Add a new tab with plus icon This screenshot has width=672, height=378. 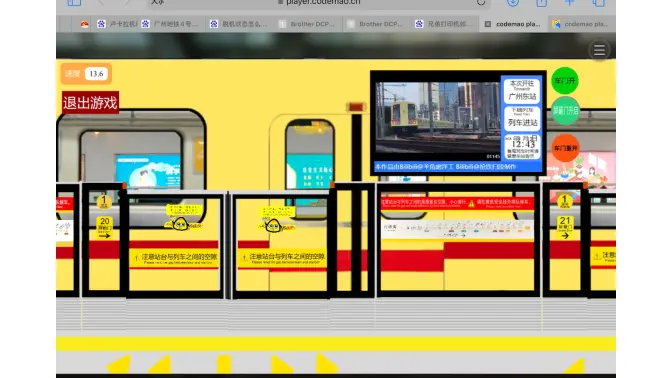coord(570,3)
